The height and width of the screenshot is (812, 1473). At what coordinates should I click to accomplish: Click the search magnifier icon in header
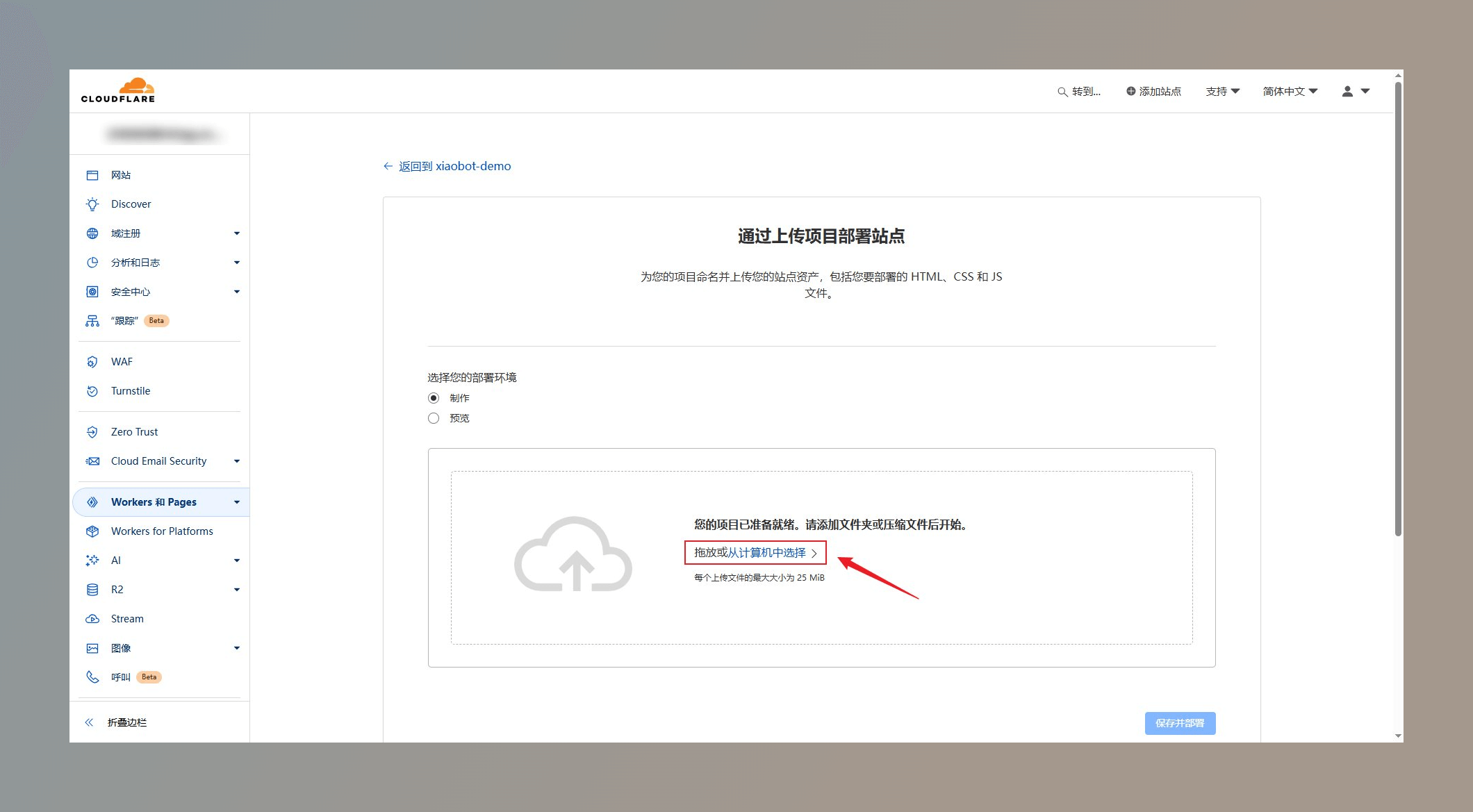pyautogui.click(x=1062, y=92)
